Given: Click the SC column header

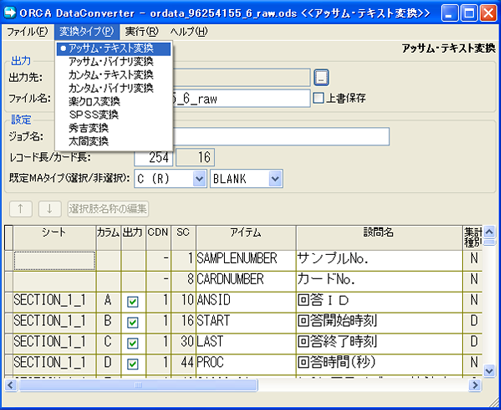Looking at the screenshot, I should coord(183,238).
